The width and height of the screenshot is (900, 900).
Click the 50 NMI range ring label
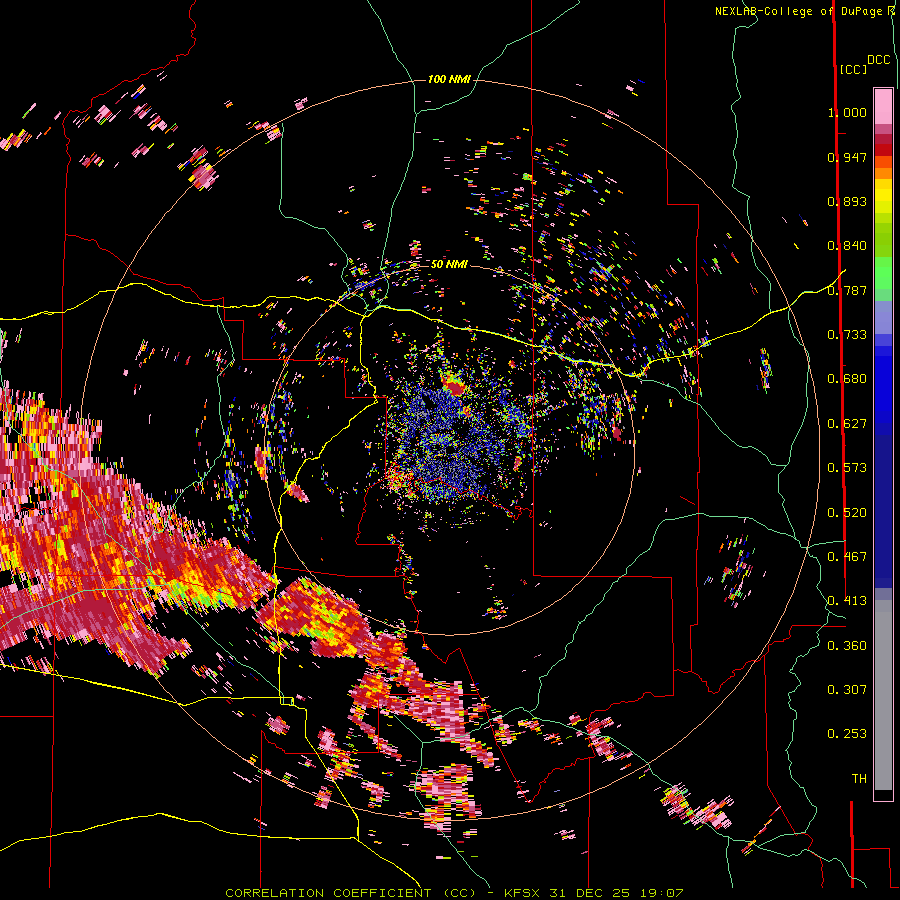point(449,264)
